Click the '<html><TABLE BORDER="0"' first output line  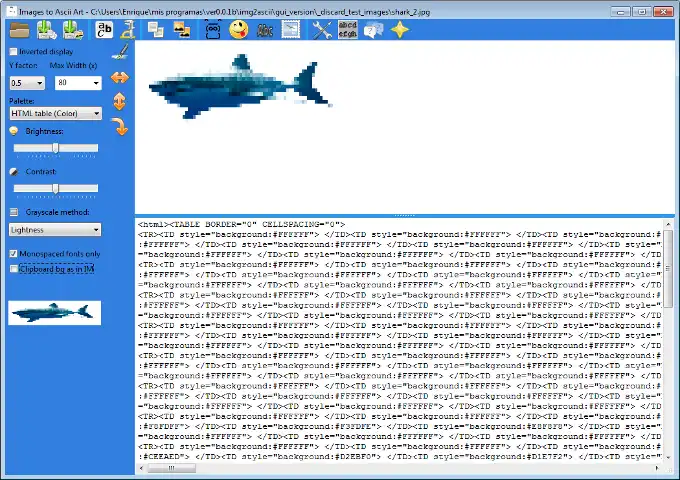point(242,224)
